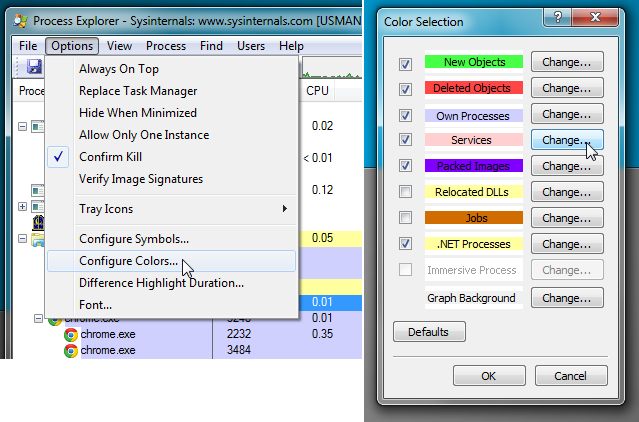
Task: Open the Font menu entry
Action: click(x=171, y=305)
